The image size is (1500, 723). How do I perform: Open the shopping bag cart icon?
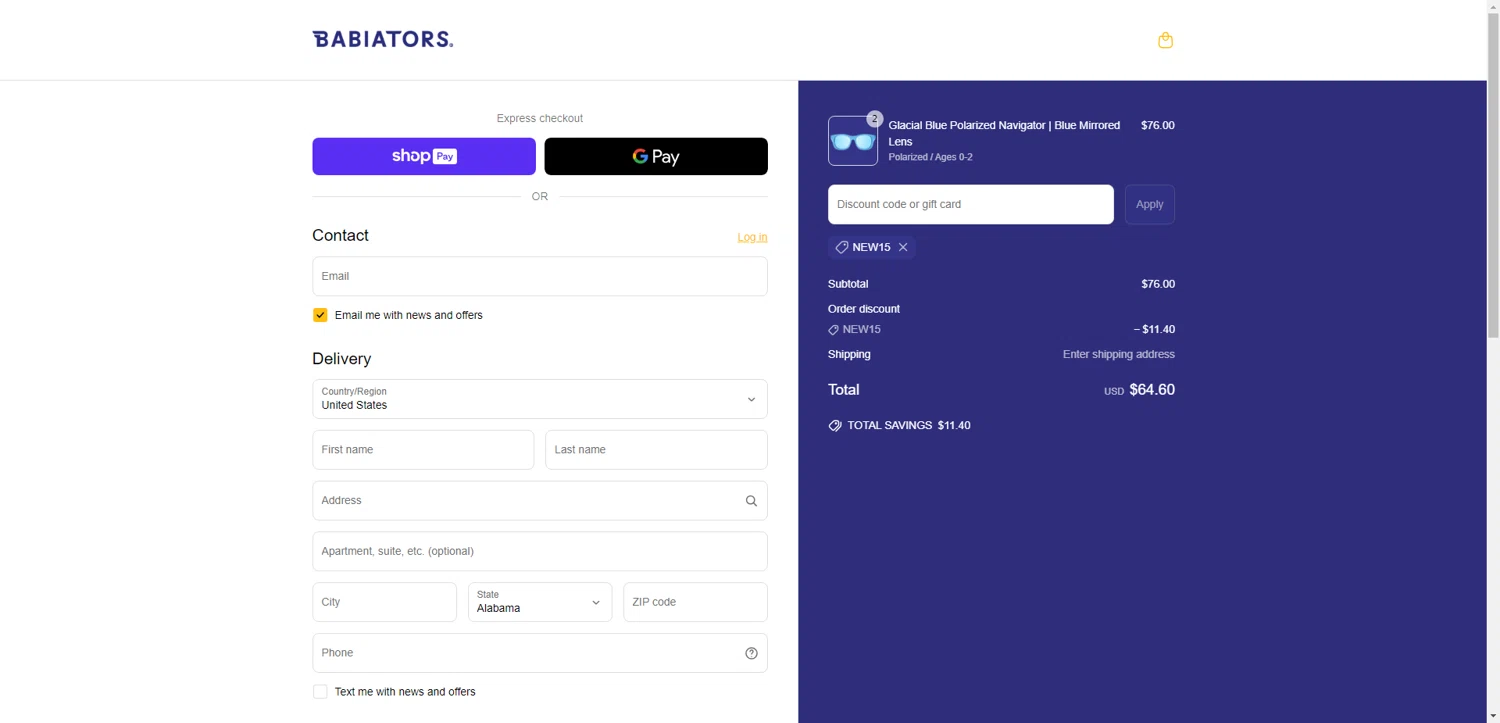point(1165,40)
